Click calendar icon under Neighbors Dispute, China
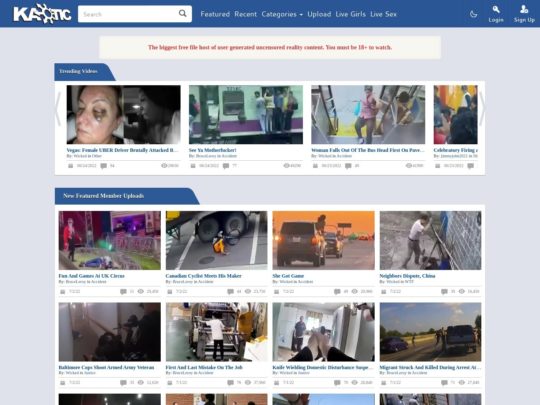Screen dimensions: 540x405 [384, 292]
